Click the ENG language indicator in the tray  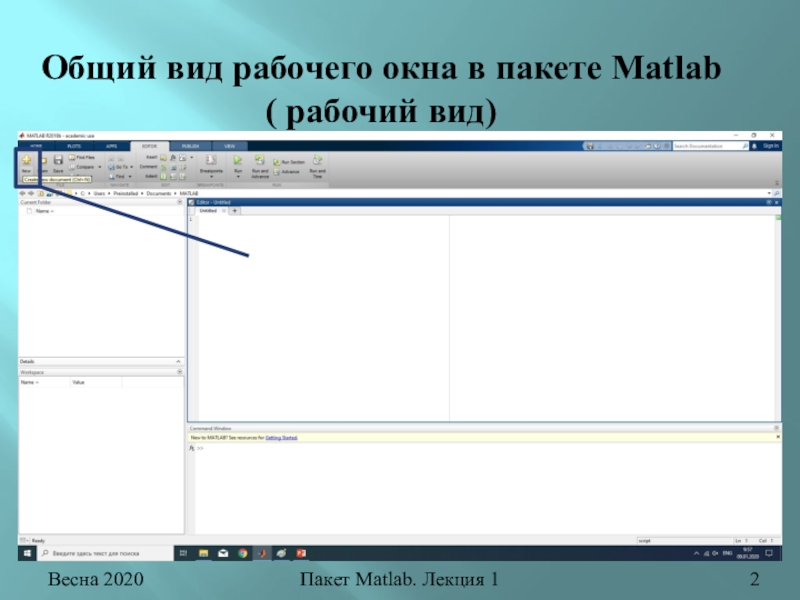(727, 553)
